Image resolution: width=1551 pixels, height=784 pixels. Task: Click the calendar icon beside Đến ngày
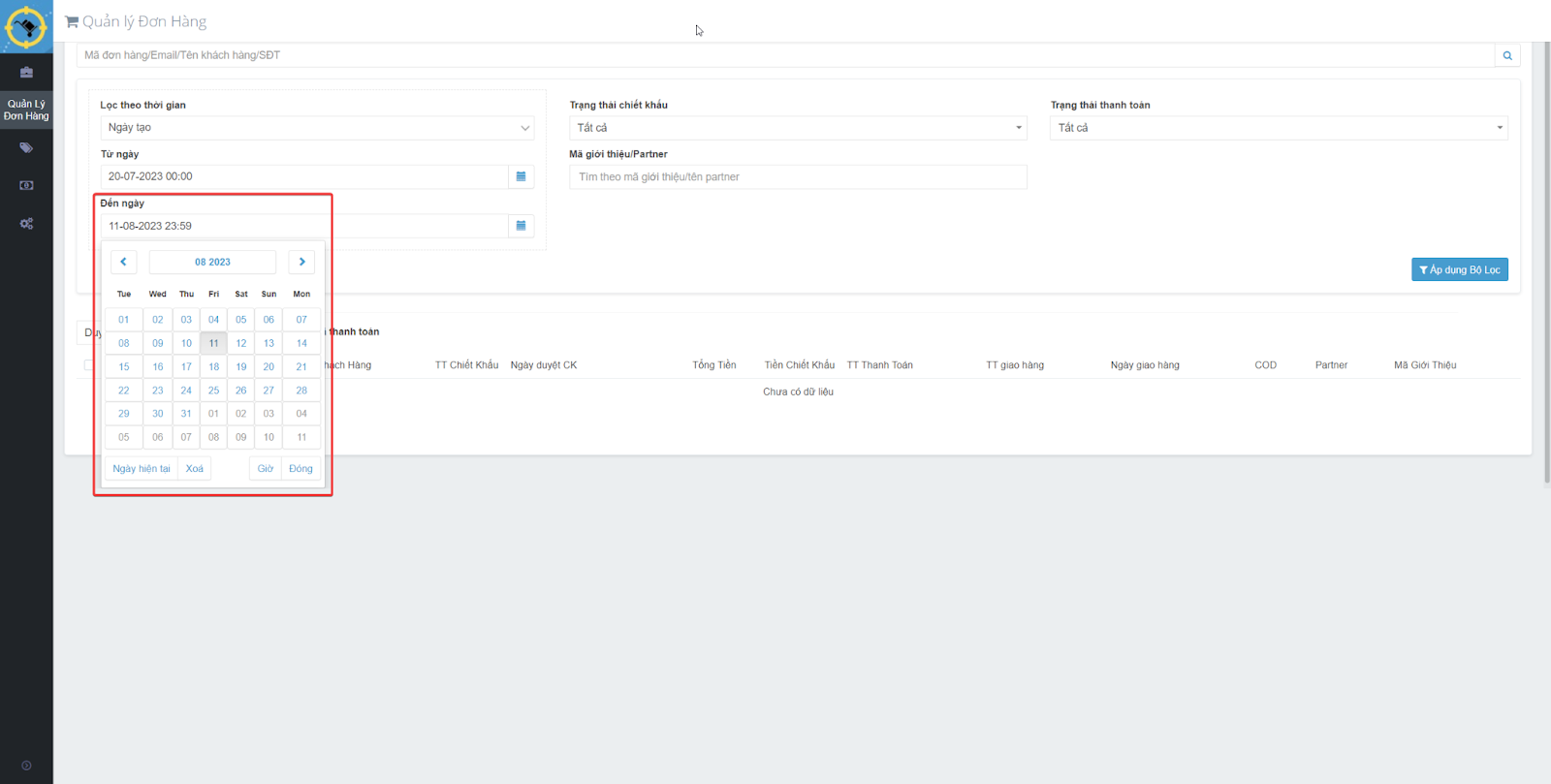click(x=521, y=226)
